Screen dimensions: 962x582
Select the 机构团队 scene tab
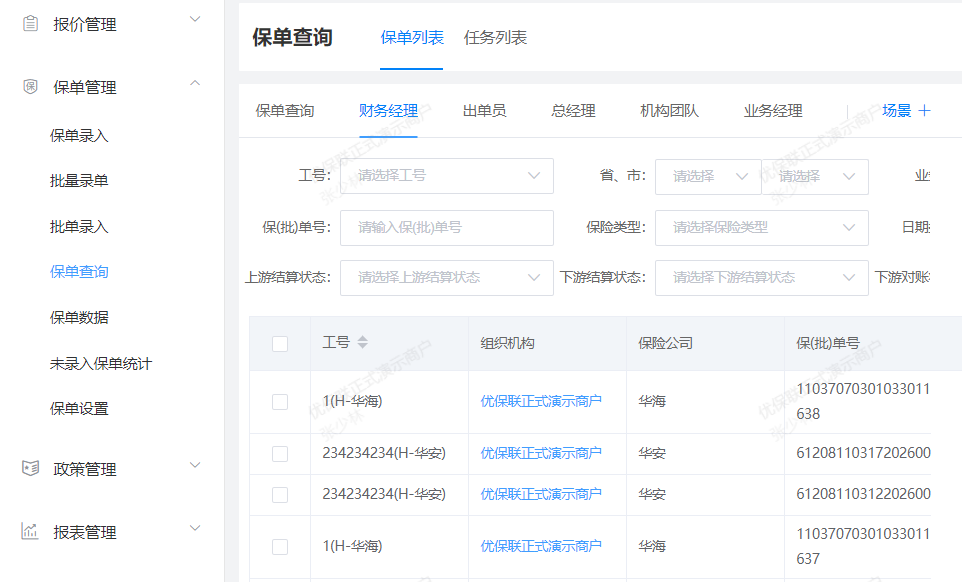click(x=669, y=111)
